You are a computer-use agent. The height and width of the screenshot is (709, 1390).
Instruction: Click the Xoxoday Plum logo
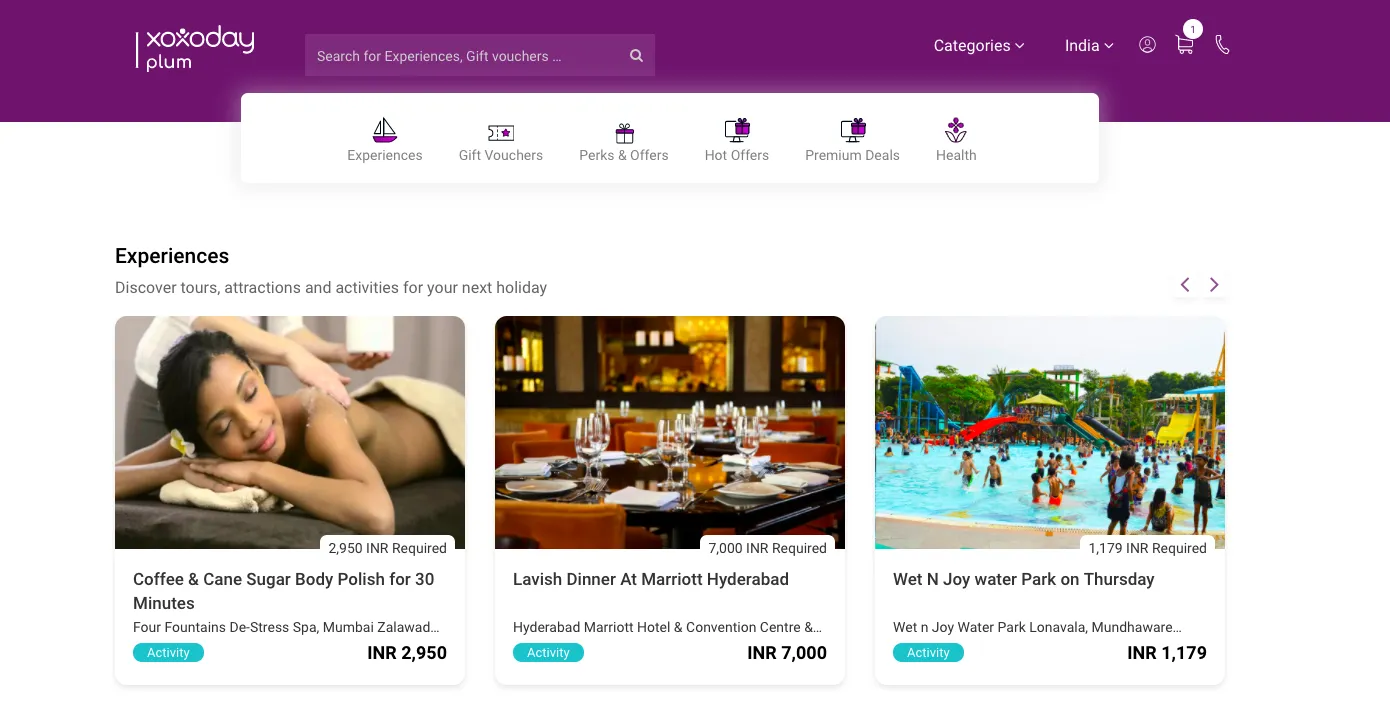click(194, 47)
